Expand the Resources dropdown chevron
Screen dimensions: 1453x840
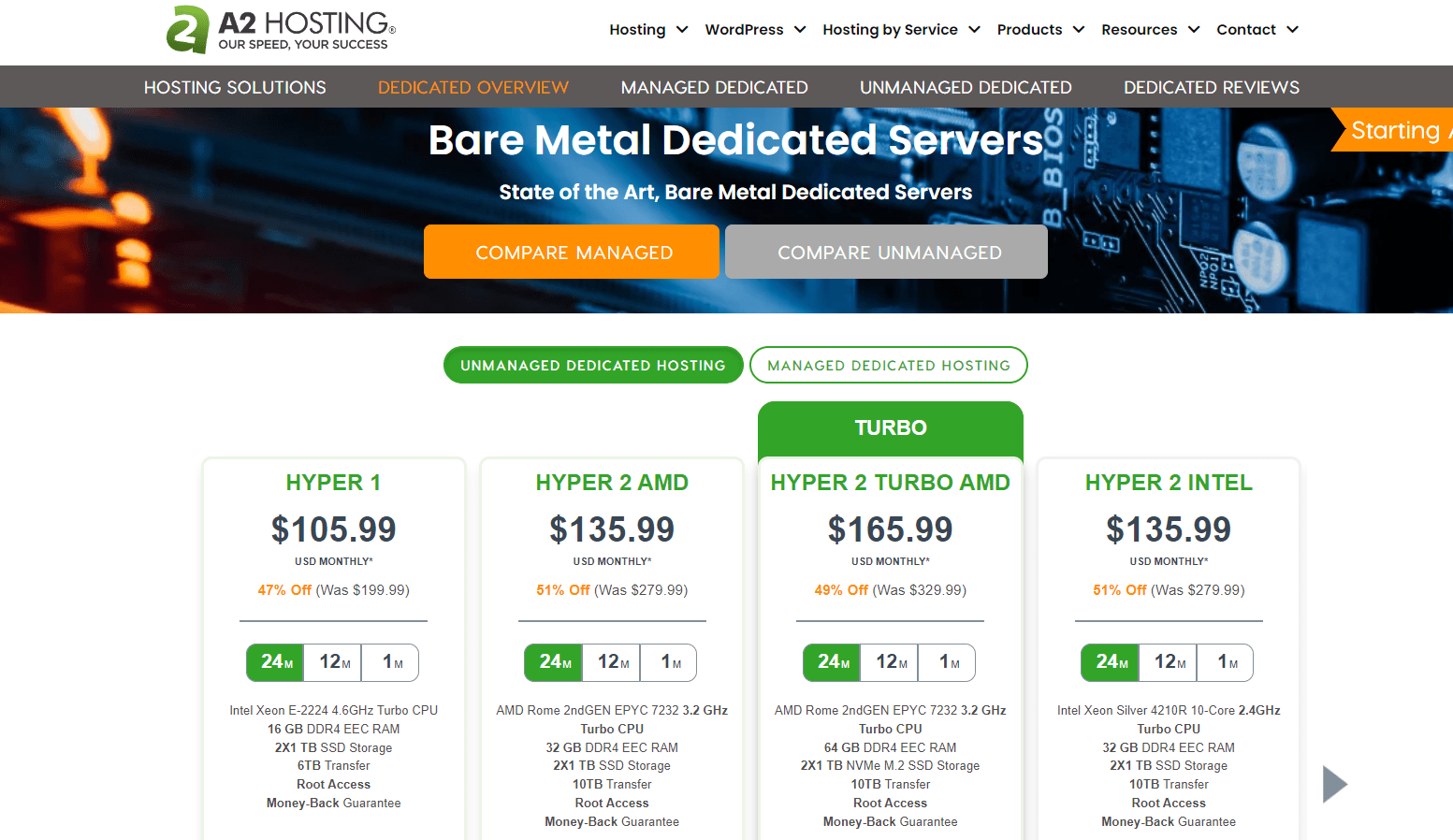(1194, 30)
